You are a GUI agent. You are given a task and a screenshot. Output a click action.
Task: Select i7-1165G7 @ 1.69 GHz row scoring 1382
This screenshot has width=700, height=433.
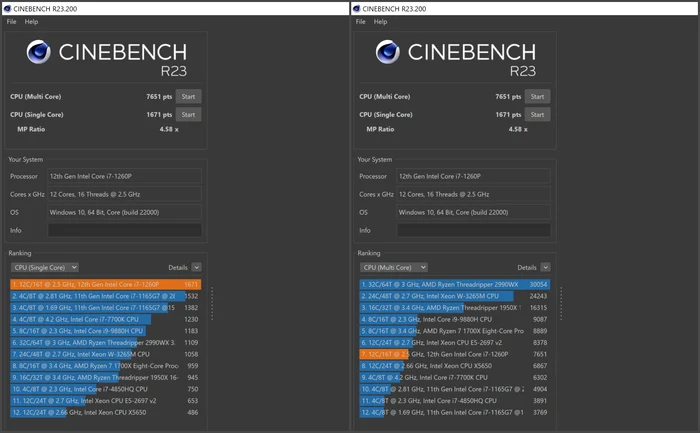tap(105, 308)
